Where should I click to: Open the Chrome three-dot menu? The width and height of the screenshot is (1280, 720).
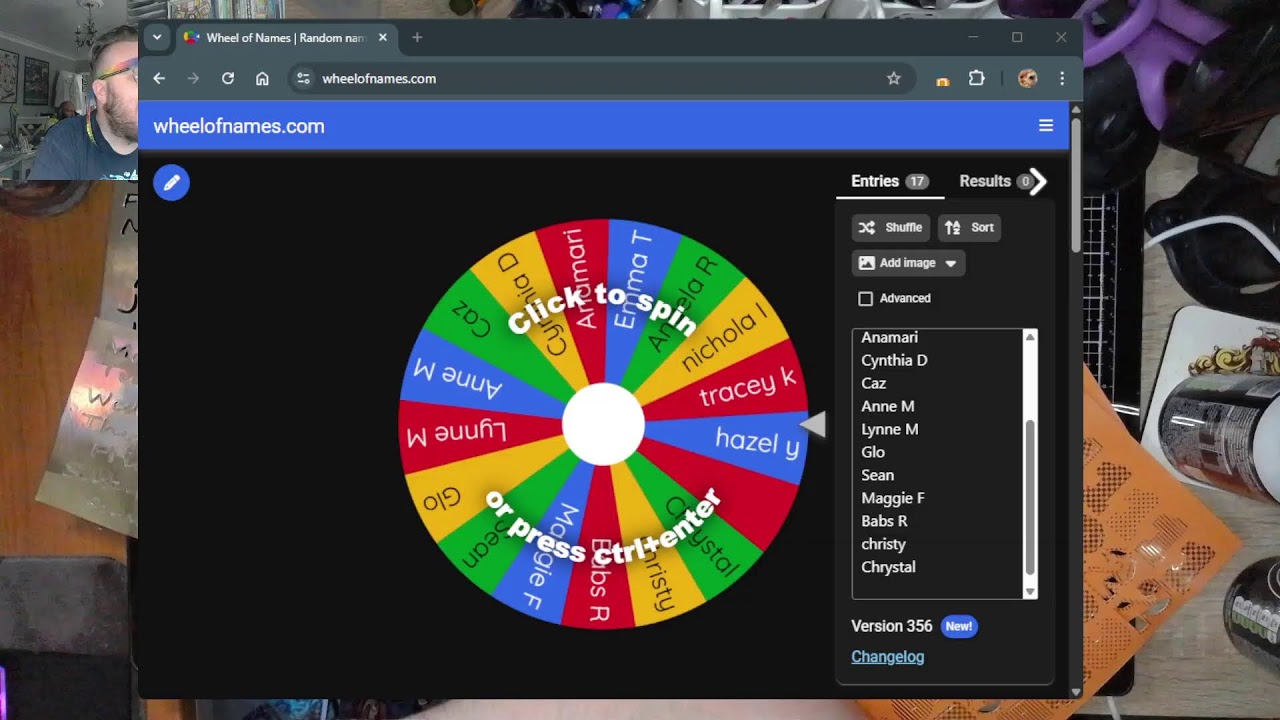(x=1062, y=78)
